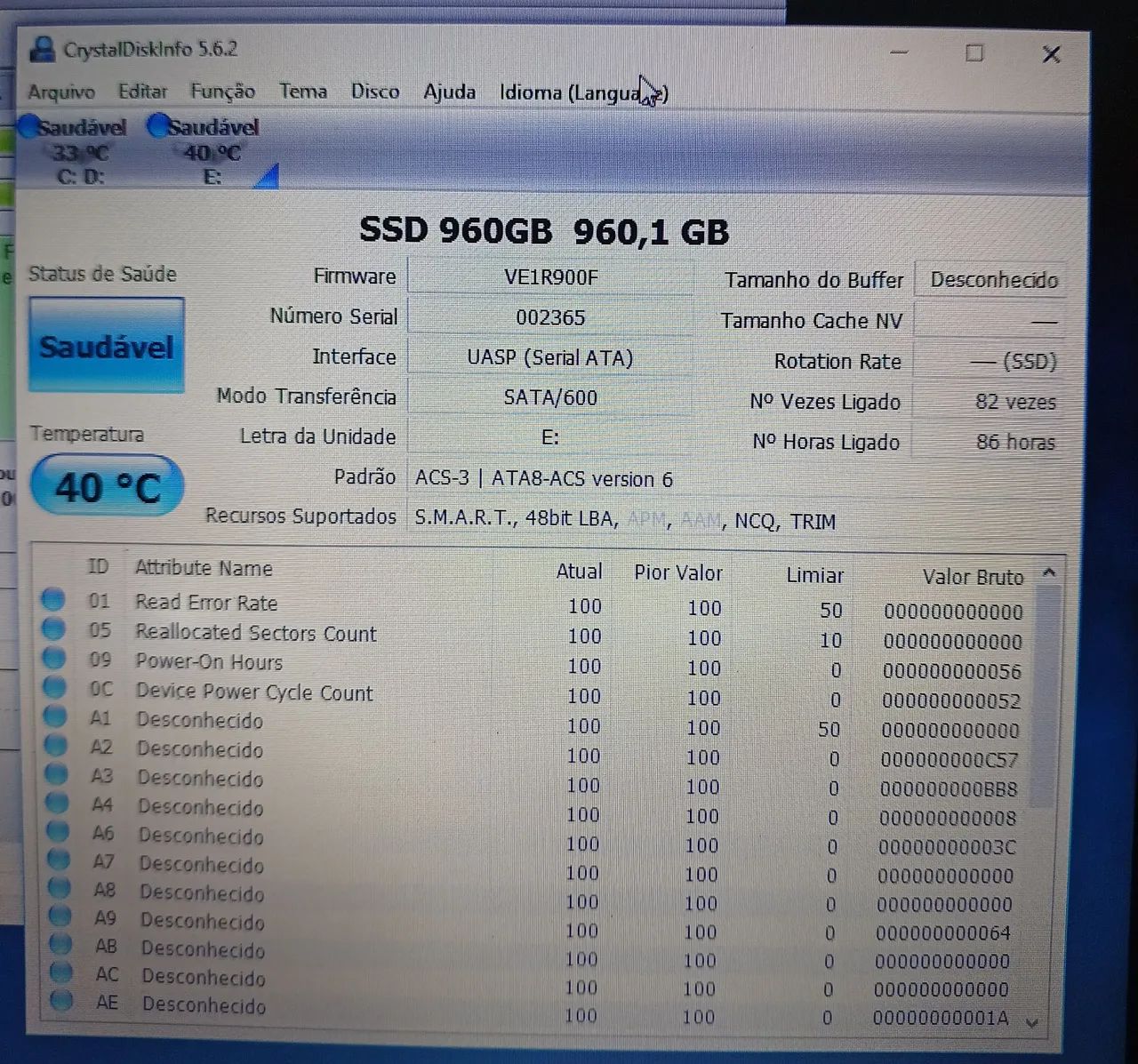
Task: Click status circle of Read Error Rate row
Action: click(52, 600)
